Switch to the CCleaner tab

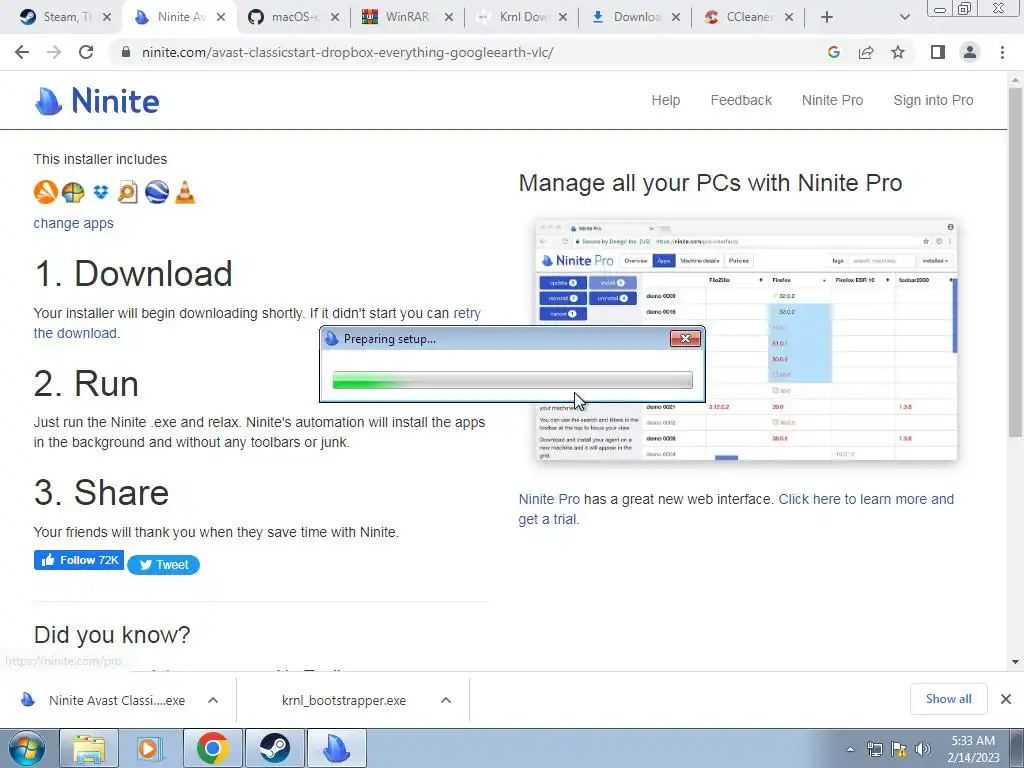[x=749, y=17]
